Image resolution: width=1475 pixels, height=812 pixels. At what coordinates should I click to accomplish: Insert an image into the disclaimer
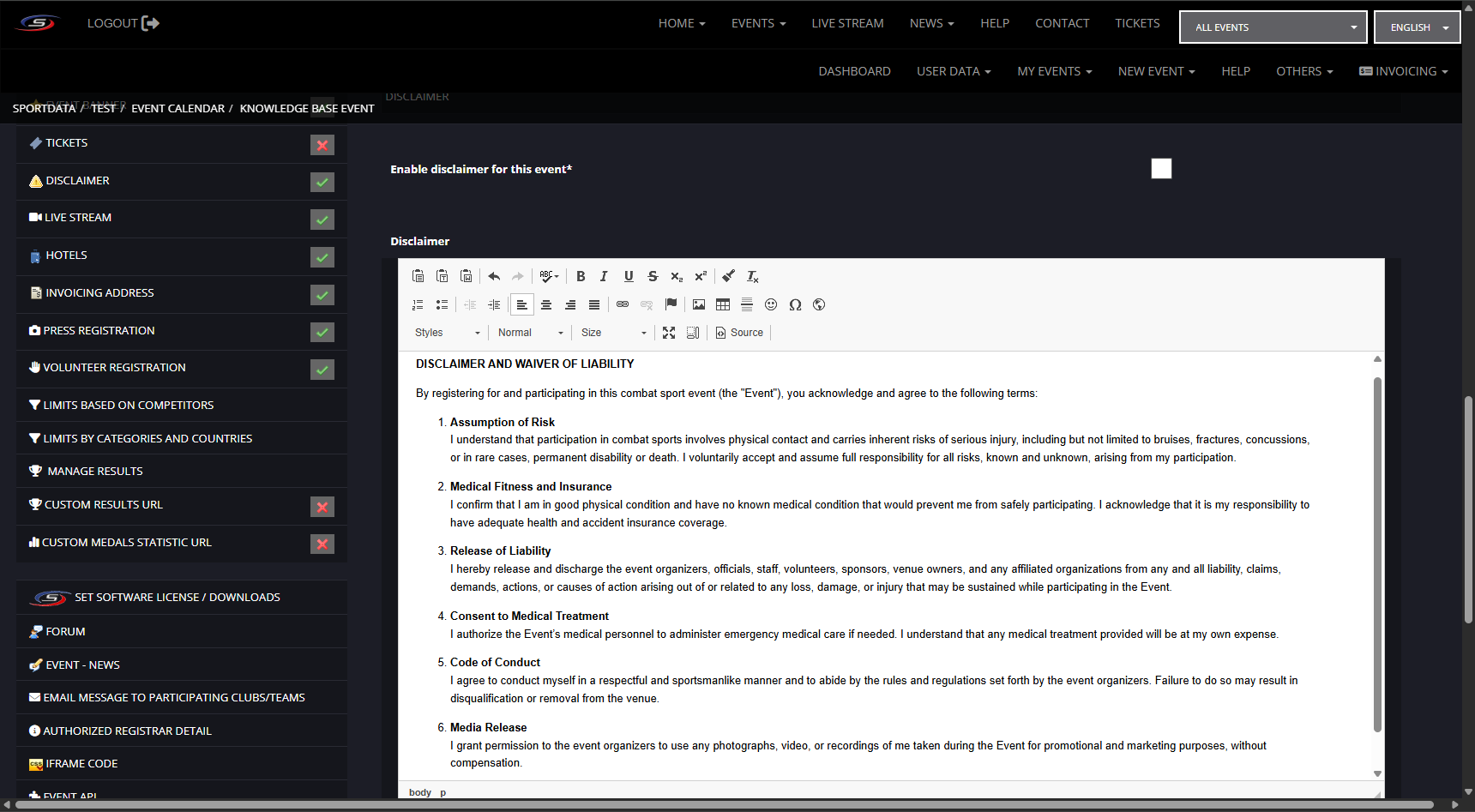point(699,304)
